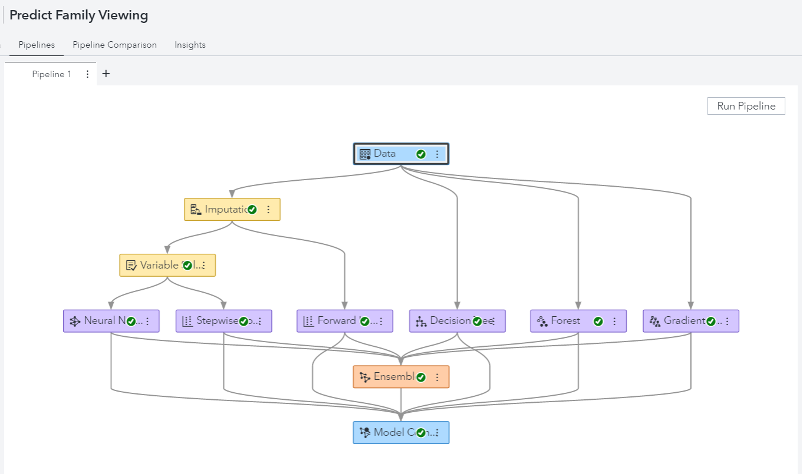The image size is (802, 474).
Task: Click the green check on Decision Tree node
Action: point(477,321)
